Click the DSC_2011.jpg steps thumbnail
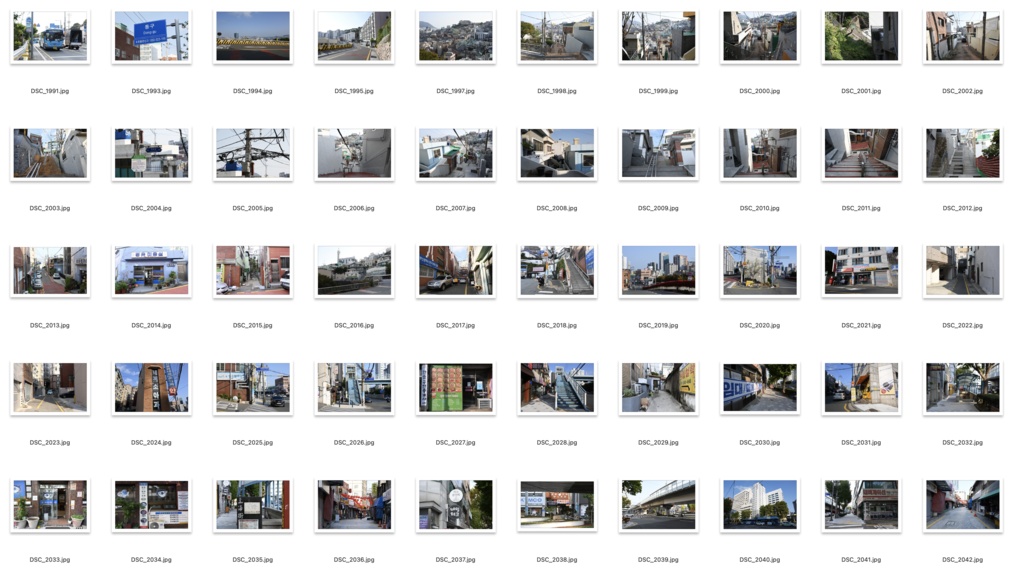This screenshot has height=575, width=1024. tap(861, 154)
